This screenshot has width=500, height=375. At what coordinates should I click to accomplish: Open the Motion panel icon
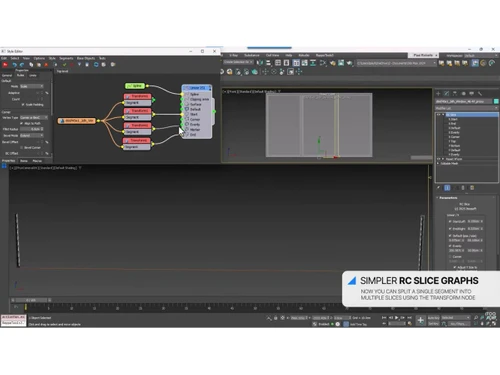pyautogui.click(x=463, y=94)
